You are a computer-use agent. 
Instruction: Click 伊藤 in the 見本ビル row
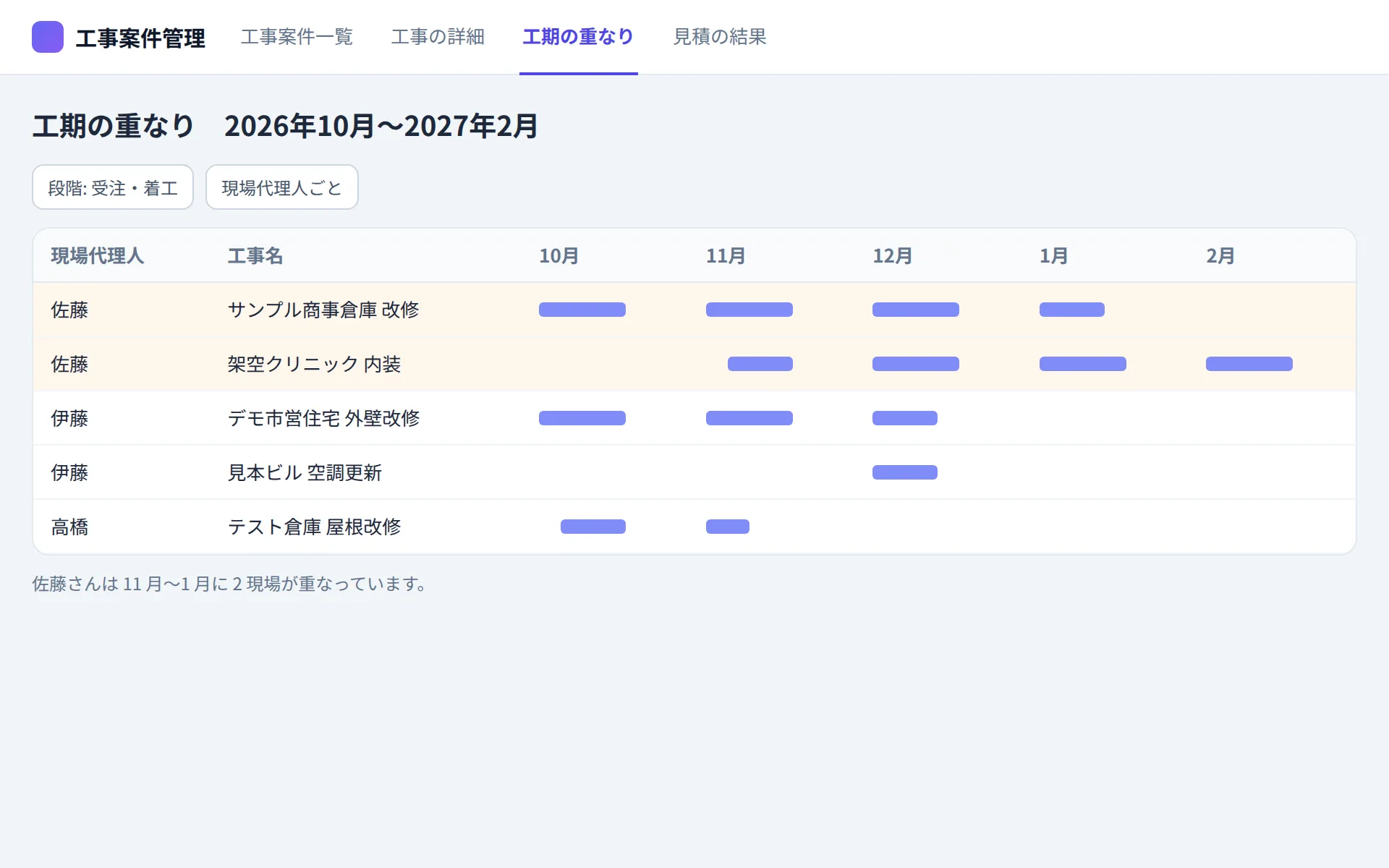point(69,472)
